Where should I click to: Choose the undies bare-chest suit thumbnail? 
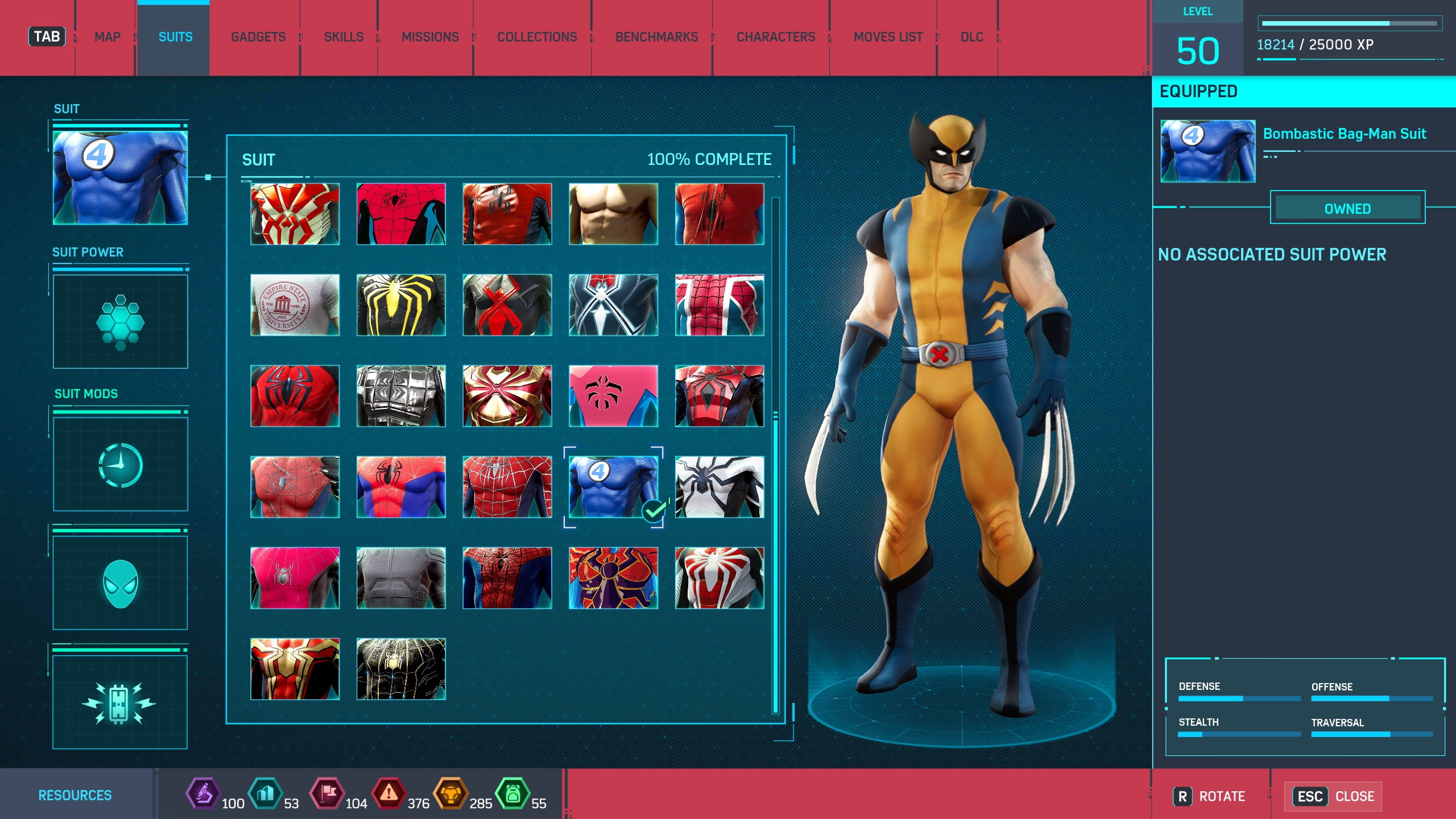tap(613, 214)
